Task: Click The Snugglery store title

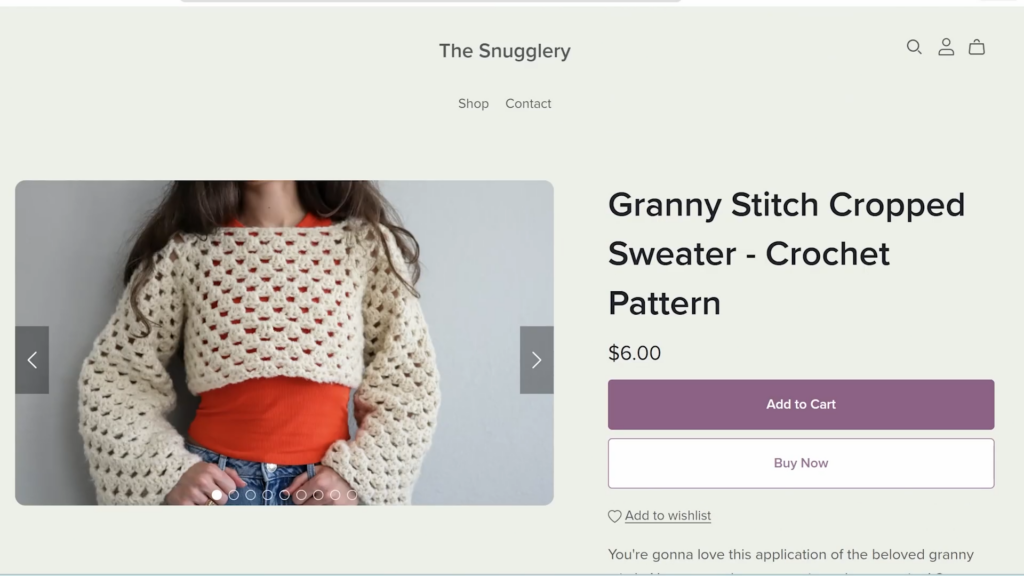Action: [505, 51]
